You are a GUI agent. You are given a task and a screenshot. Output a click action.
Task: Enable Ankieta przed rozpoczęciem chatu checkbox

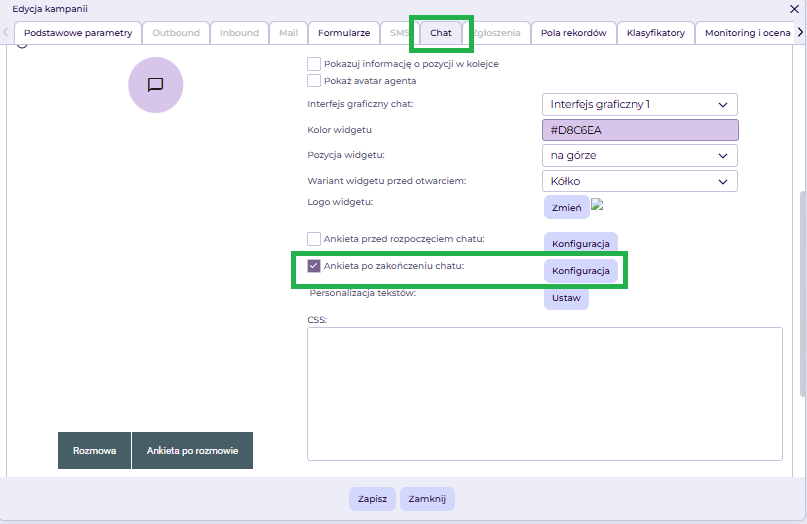point(314,239)
